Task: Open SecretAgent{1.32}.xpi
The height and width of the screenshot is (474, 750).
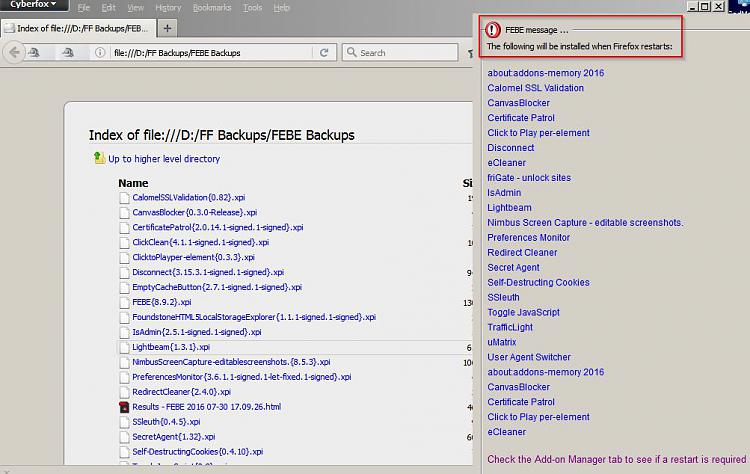Action: (174, 437)
